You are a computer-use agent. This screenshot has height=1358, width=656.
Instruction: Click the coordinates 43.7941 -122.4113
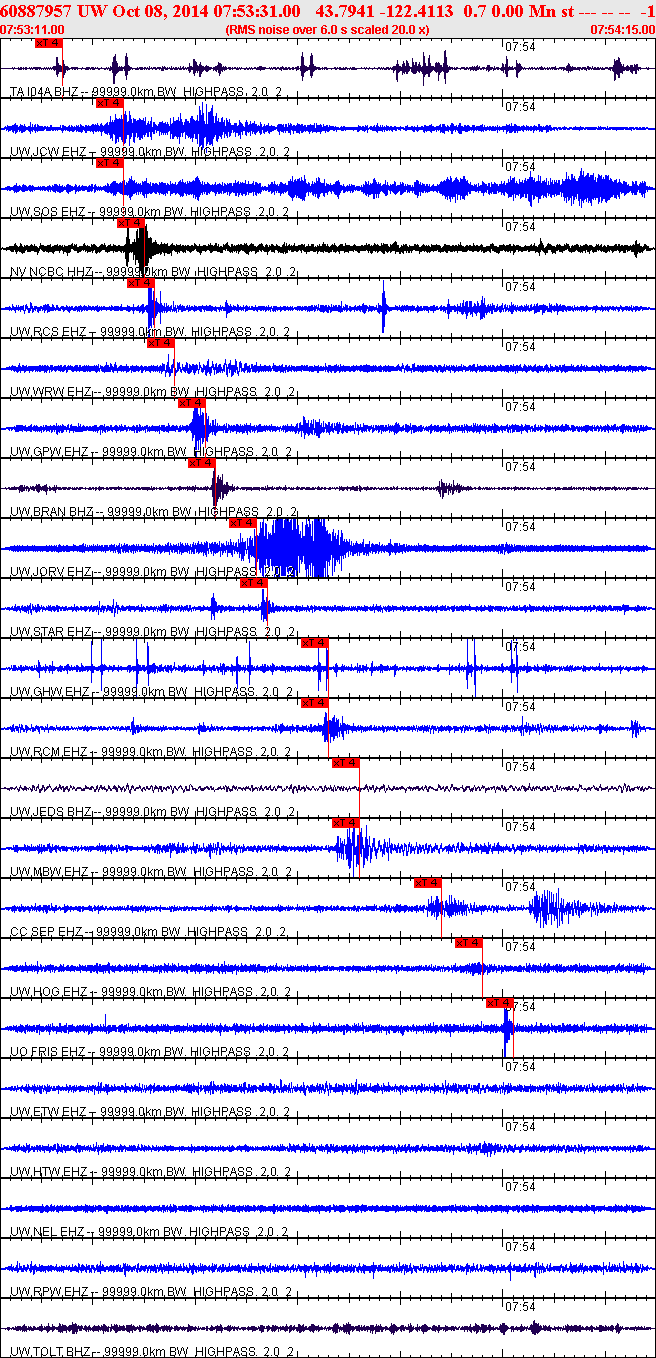[384, 10]
